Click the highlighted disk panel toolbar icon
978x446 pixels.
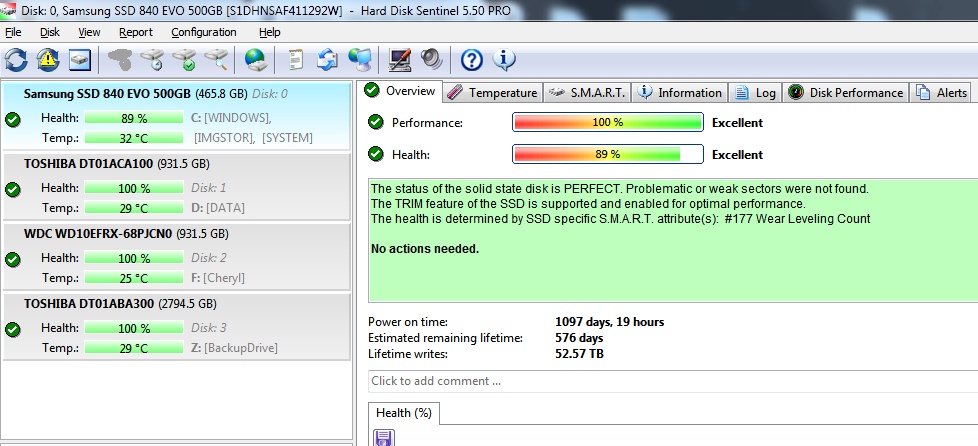80,60
